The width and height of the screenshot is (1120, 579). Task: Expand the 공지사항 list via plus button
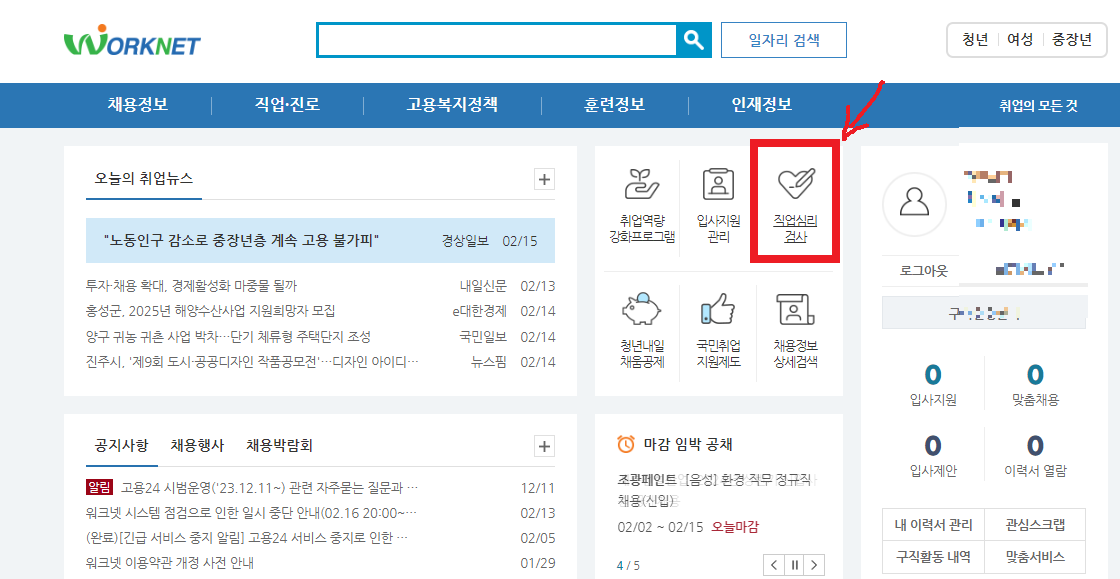pyautogui.click(x=543, y=446)
